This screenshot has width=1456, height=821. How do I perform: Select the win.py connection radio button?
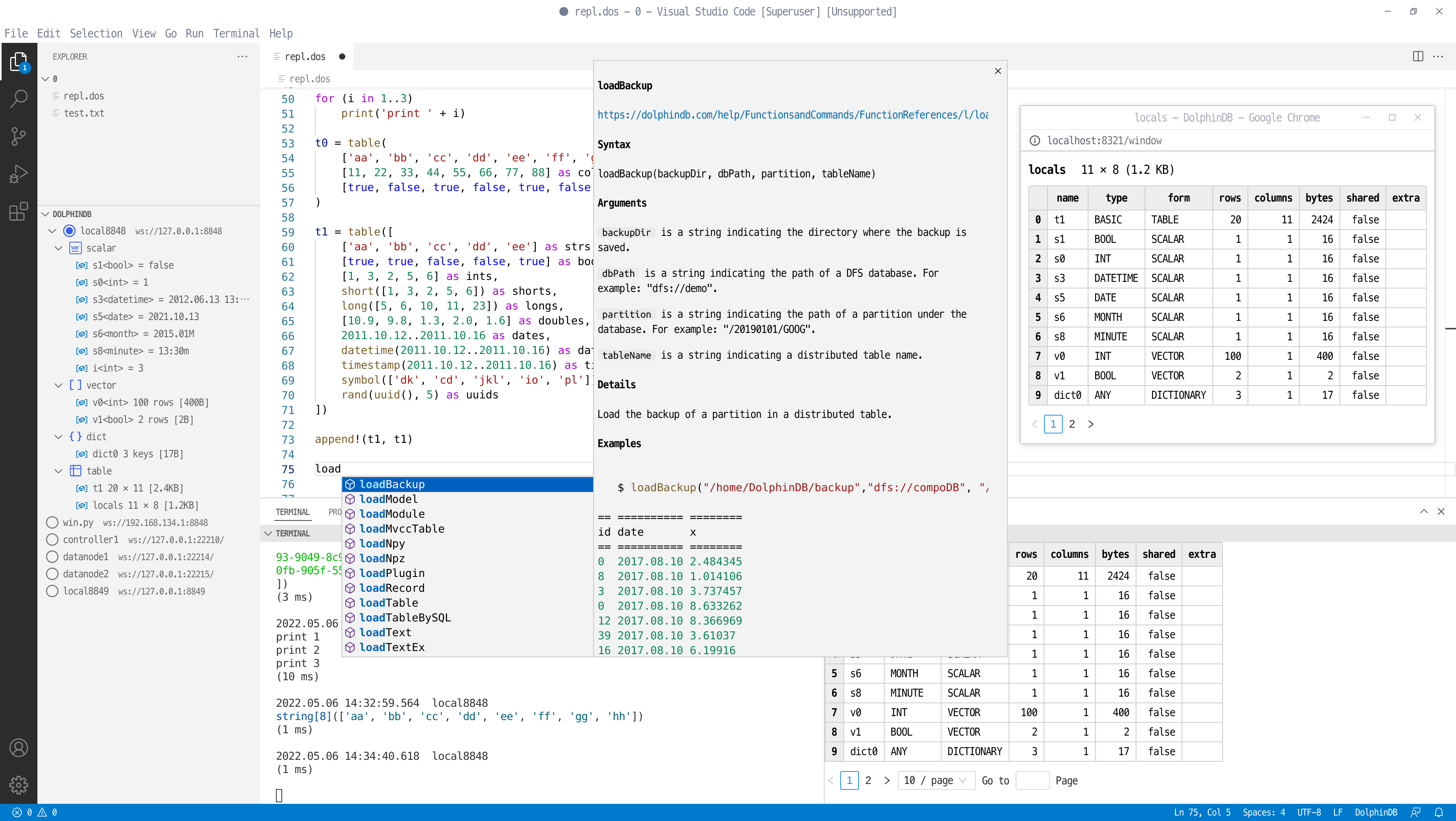tap(52, 522)
